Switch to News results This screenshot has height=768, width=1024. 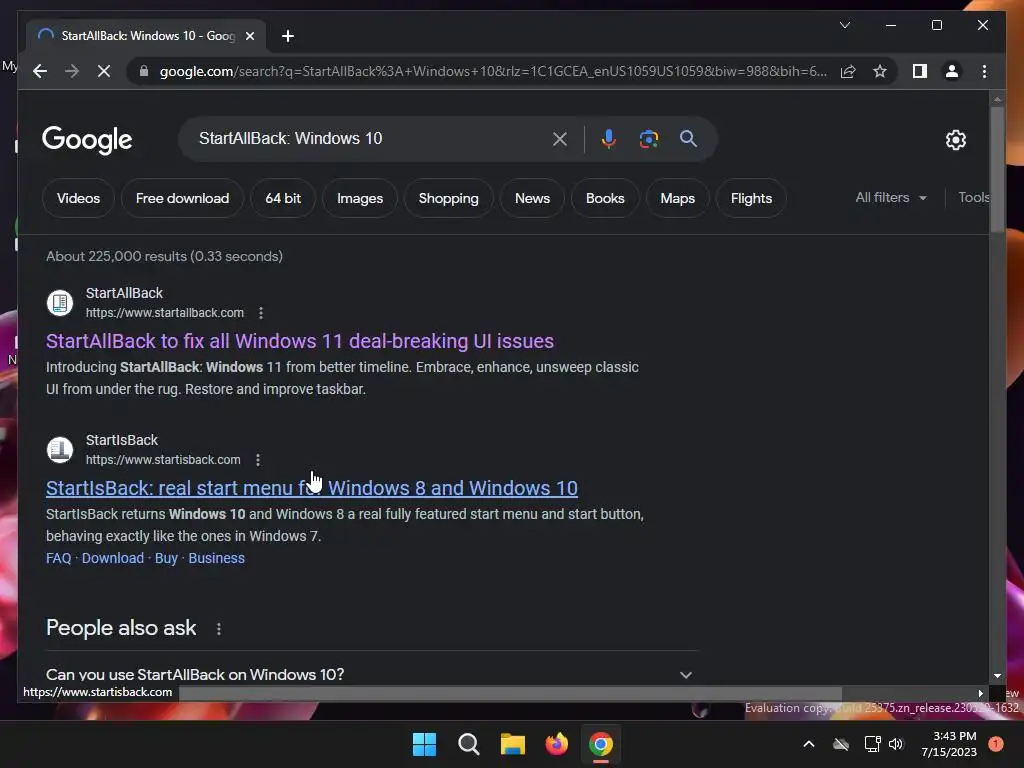point(532,198)
